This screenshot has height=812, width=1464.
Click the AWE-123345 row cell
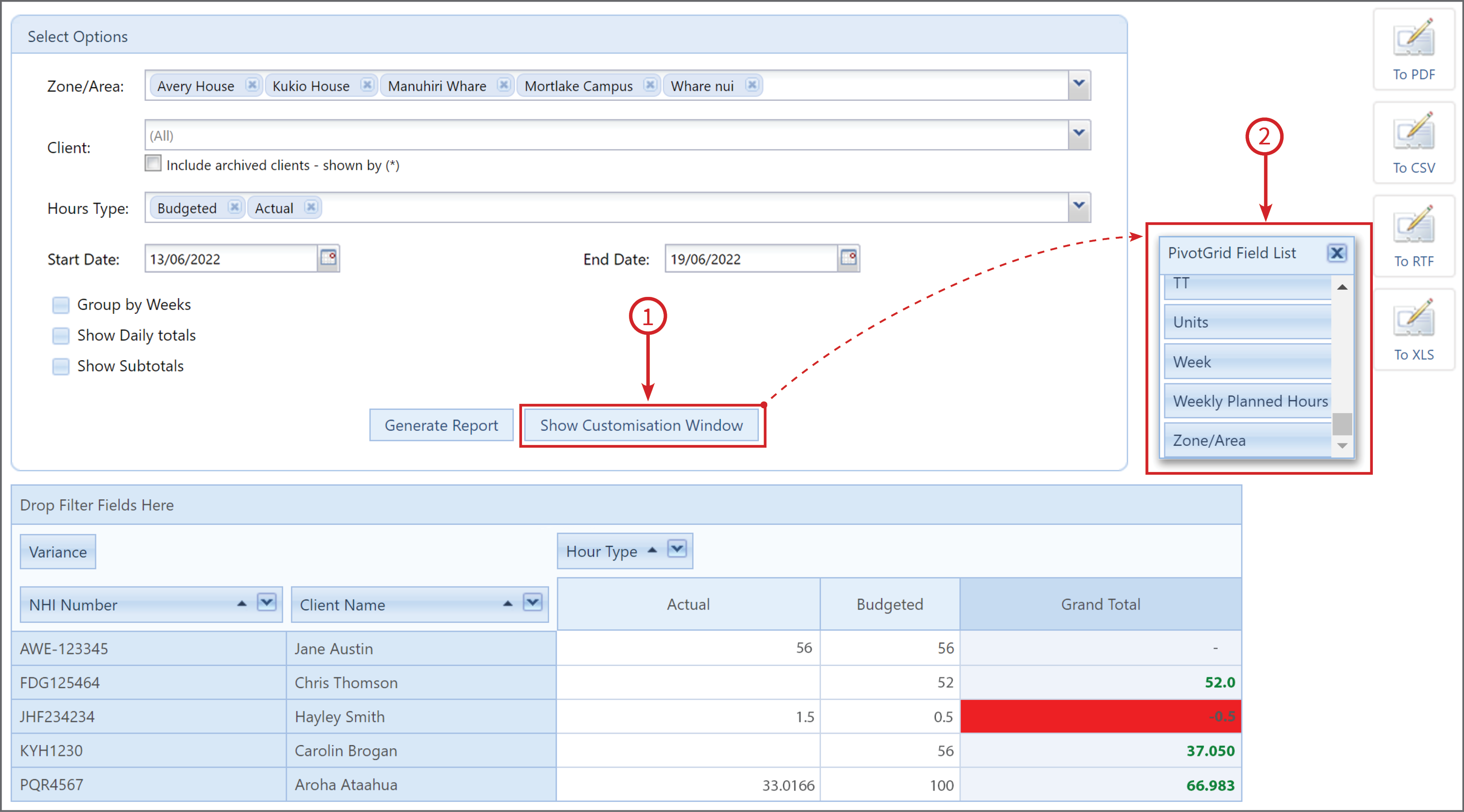[x=148, y=648]
